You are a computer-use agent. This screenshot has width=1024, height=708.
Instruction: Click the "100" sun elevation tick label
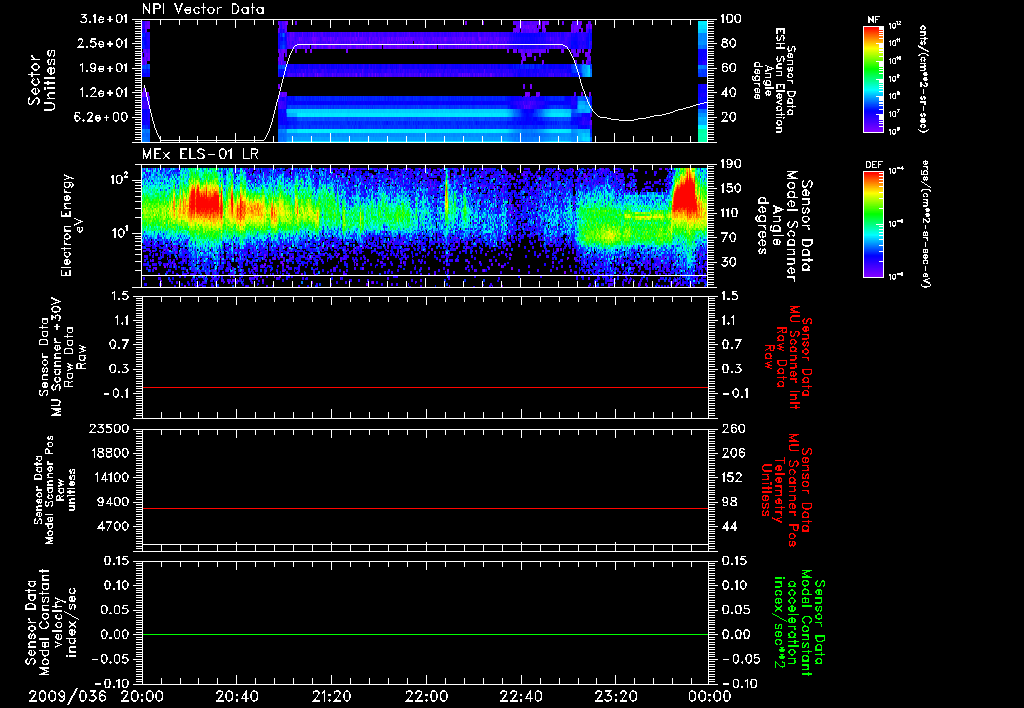pos(733,19)
